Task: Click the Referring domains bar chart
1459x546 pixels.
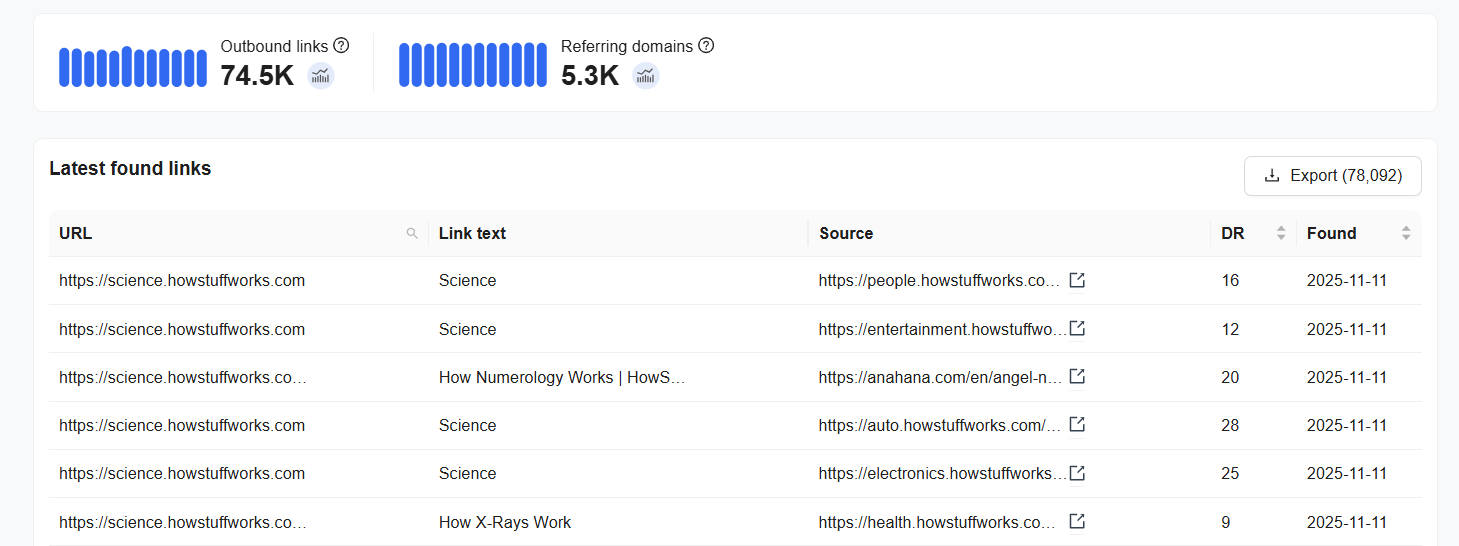Action: tap(472, 65)
